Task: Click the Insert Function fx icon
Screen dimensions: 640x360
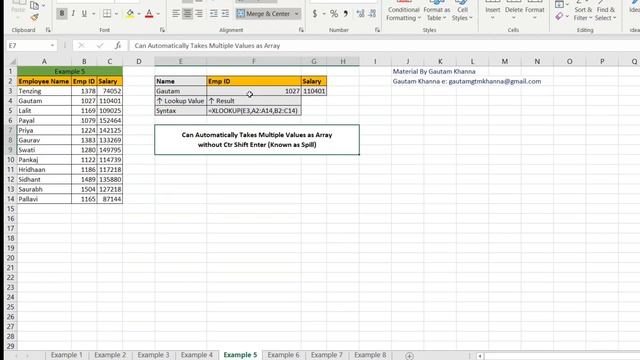Action: 118,45
